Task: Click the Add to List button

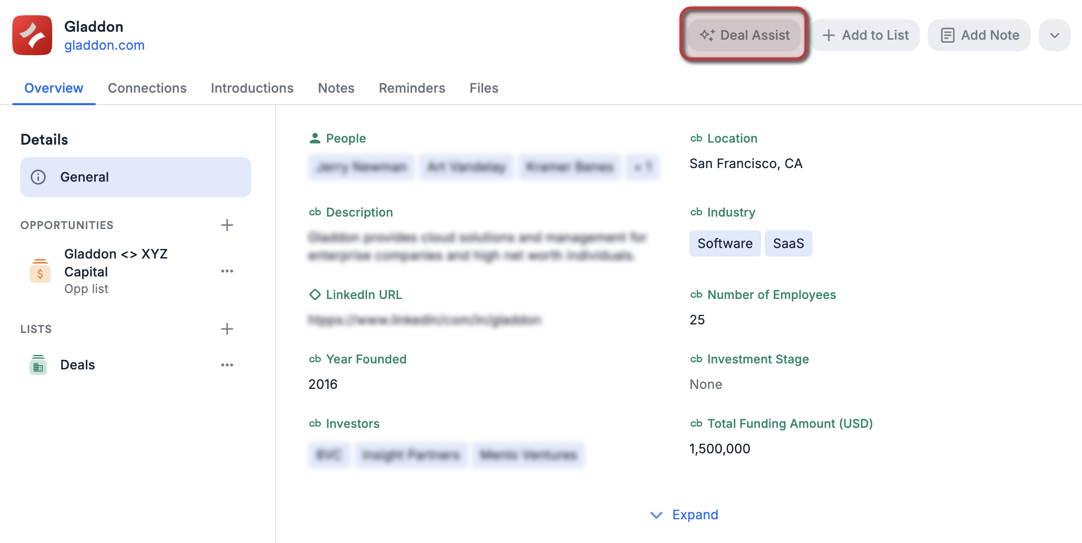Action: [865, 35]
